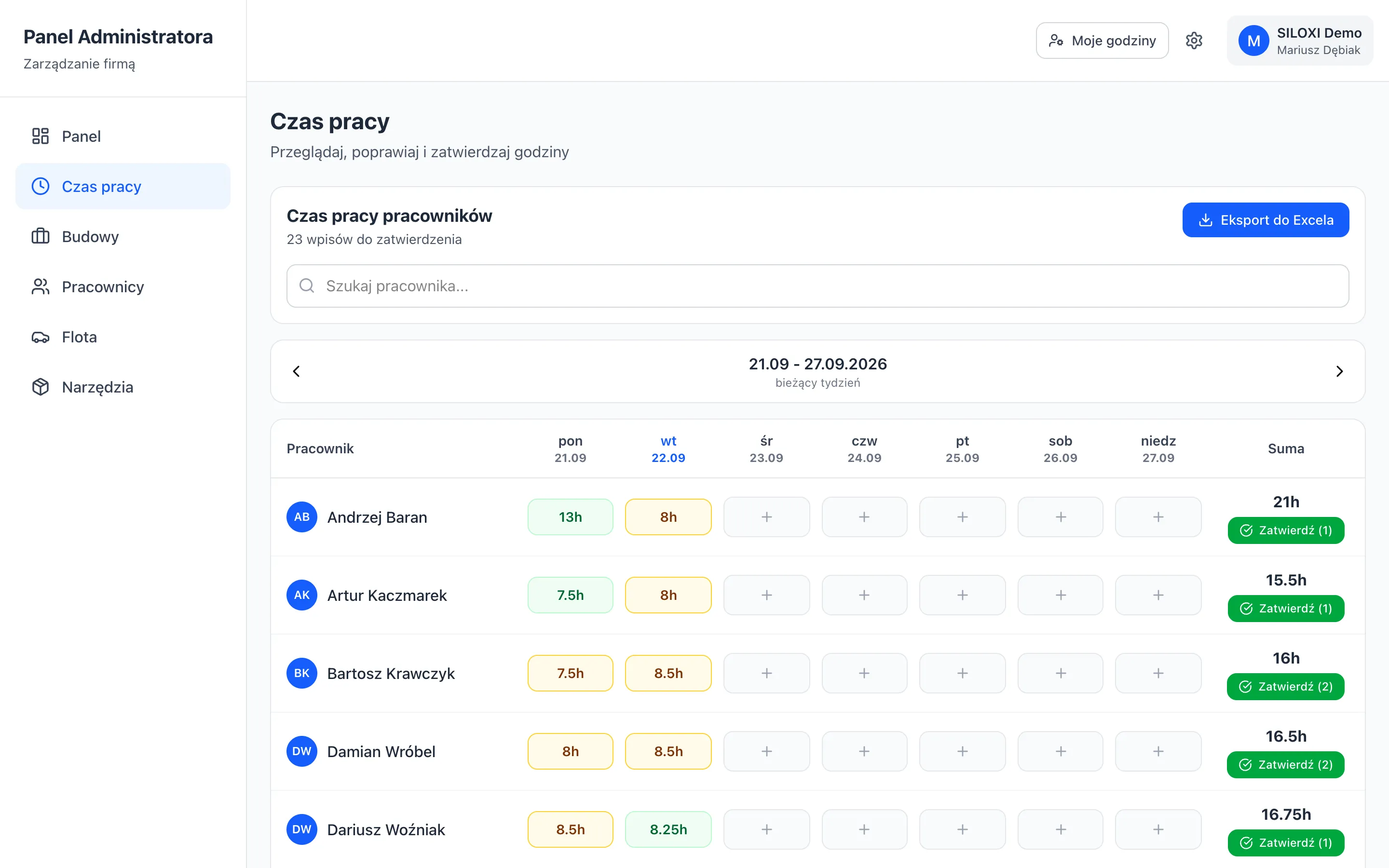Image resolution: width=1389 pixels, height=868 pixels.
Task: Approve Andrzej Baran's entry with Zatwierdź (1)
Action: pyautogui.click(x=1286, y=530)
